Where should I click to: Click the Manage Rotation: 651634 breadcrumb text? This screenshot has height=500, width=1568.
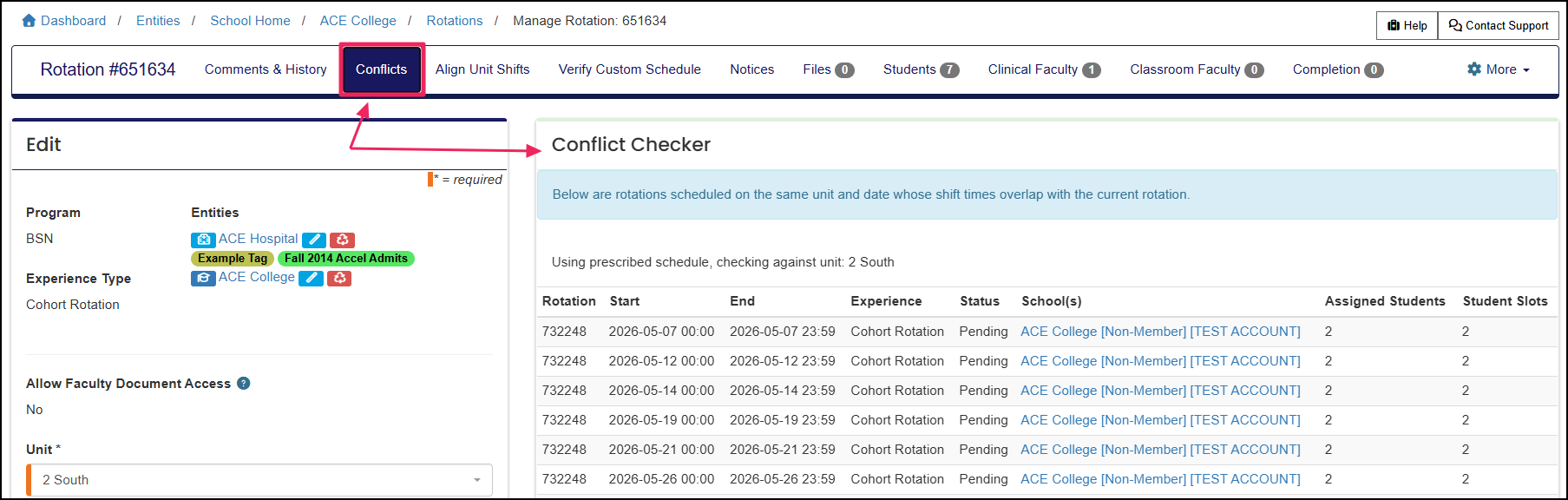[590, 21]
